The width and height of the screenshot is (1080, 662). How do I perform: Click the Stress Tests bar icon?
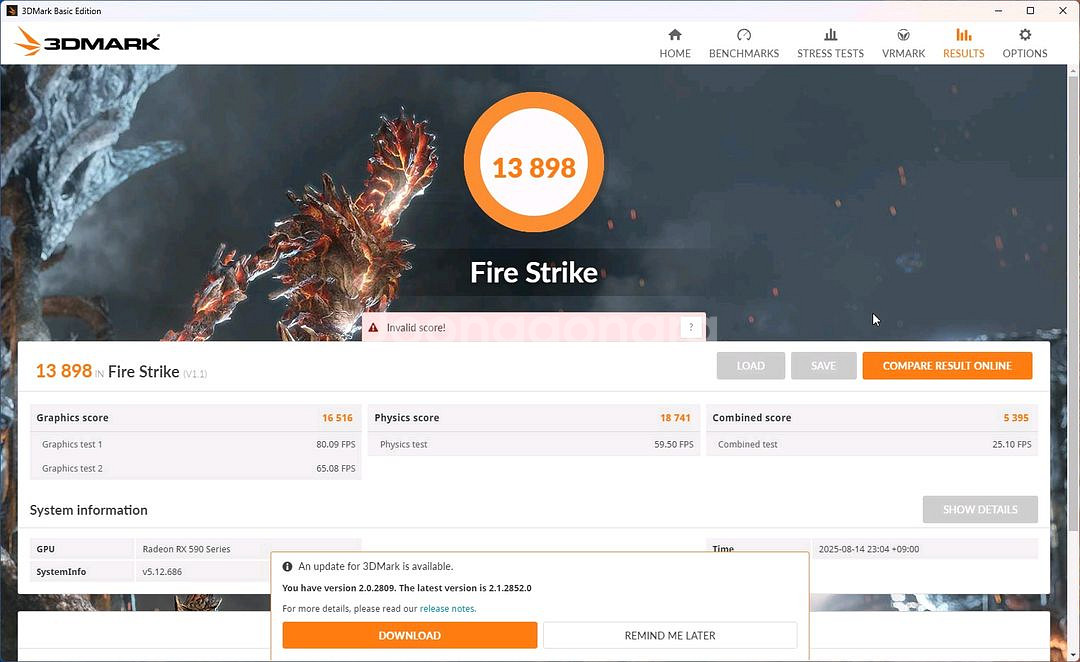(x=831, y=34)
